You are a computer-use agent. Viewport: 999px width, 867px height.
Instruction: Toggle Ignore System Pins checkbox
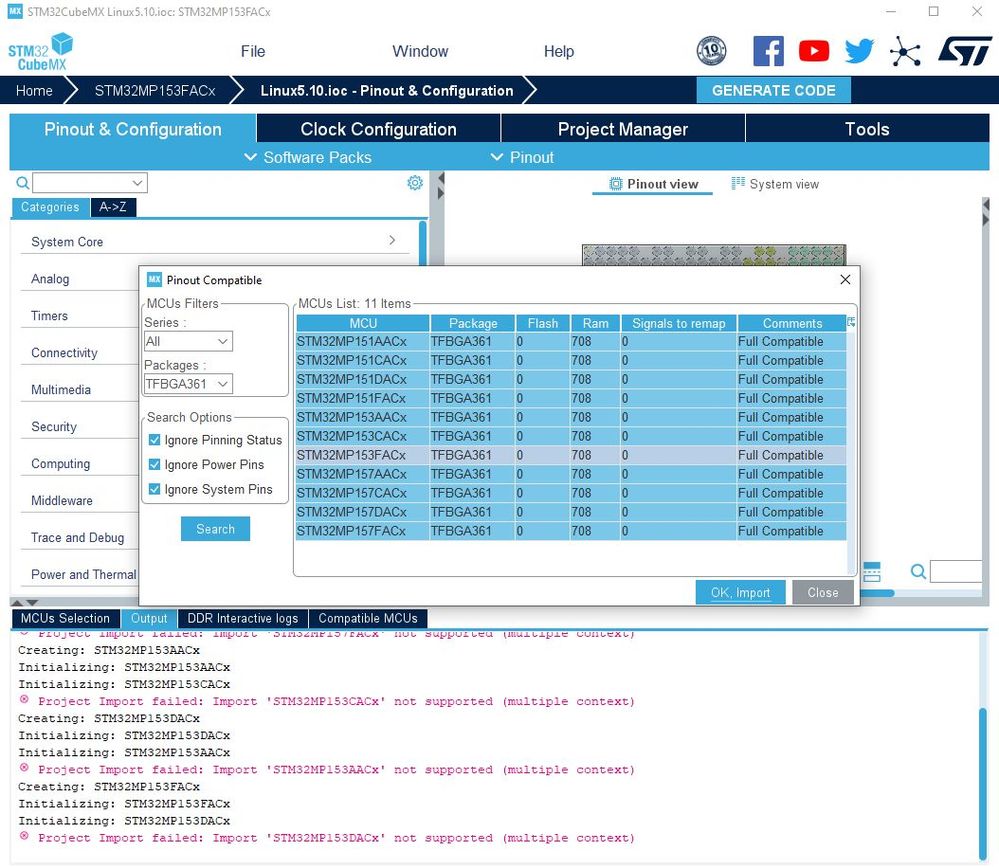click(x=154, y=489)
